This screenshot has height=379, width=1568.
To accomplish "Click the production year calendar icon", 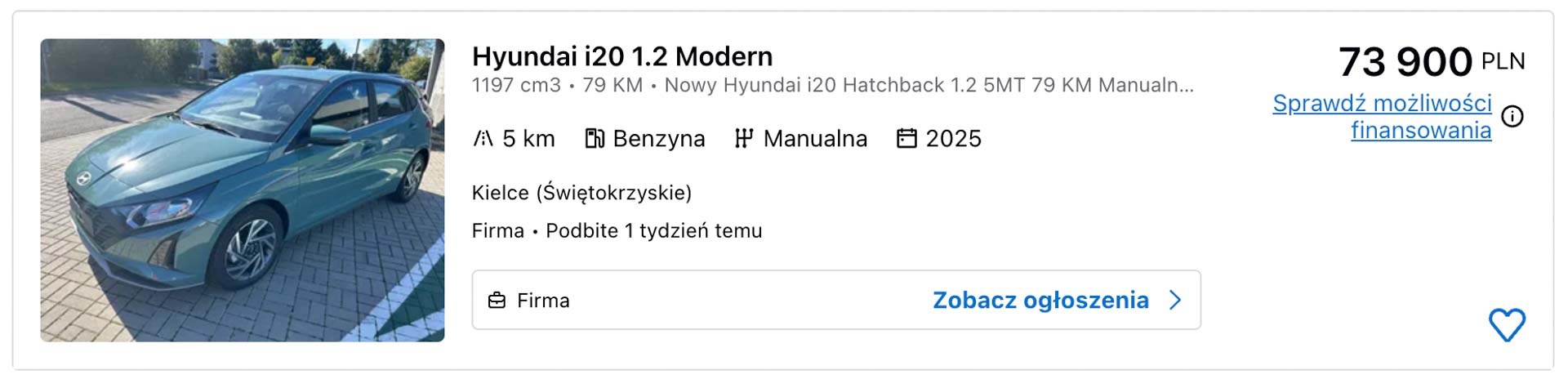I will click(906, 139).
